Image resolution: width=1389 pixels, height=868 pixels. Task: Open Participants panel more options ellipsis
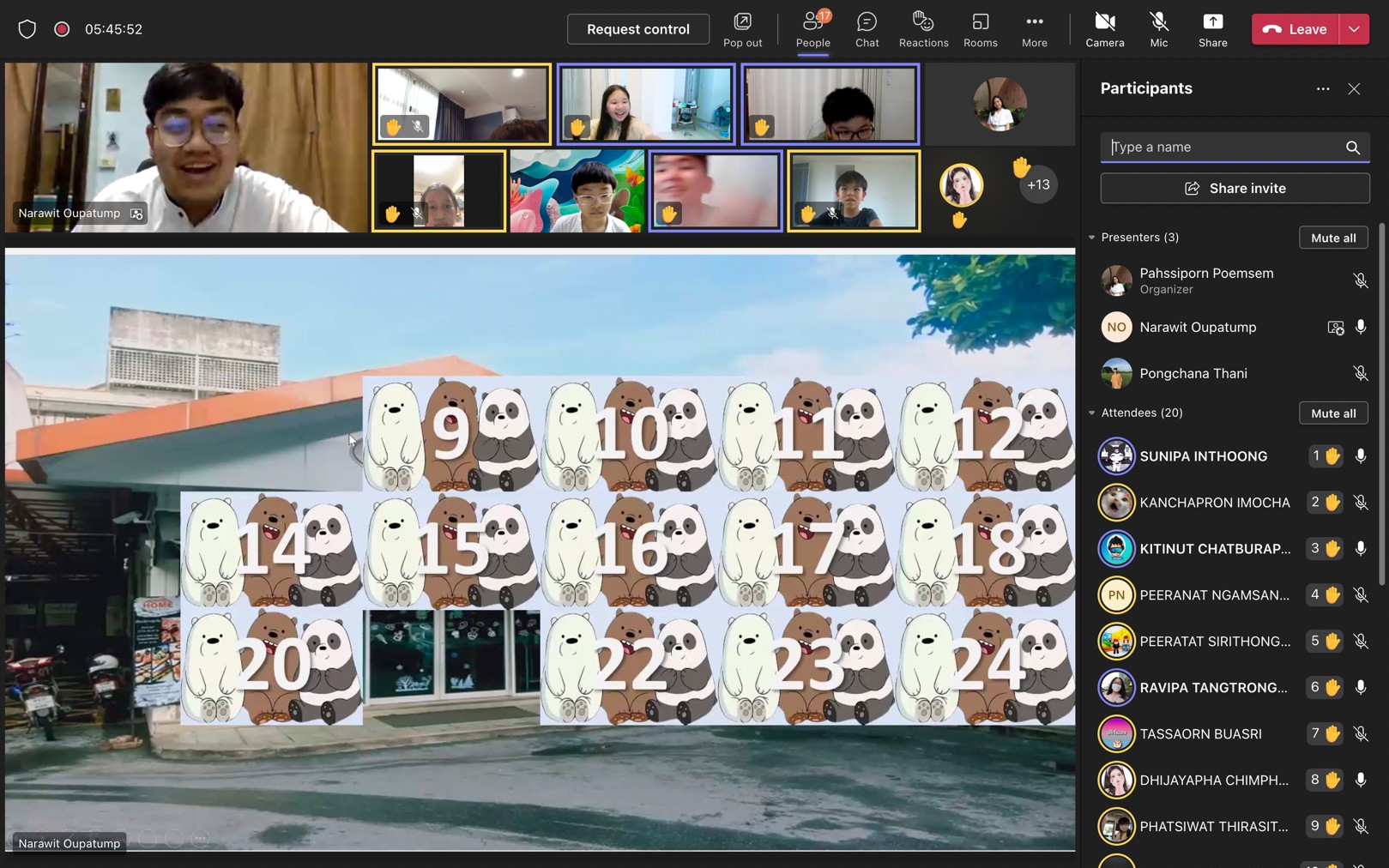[1322, 89]
